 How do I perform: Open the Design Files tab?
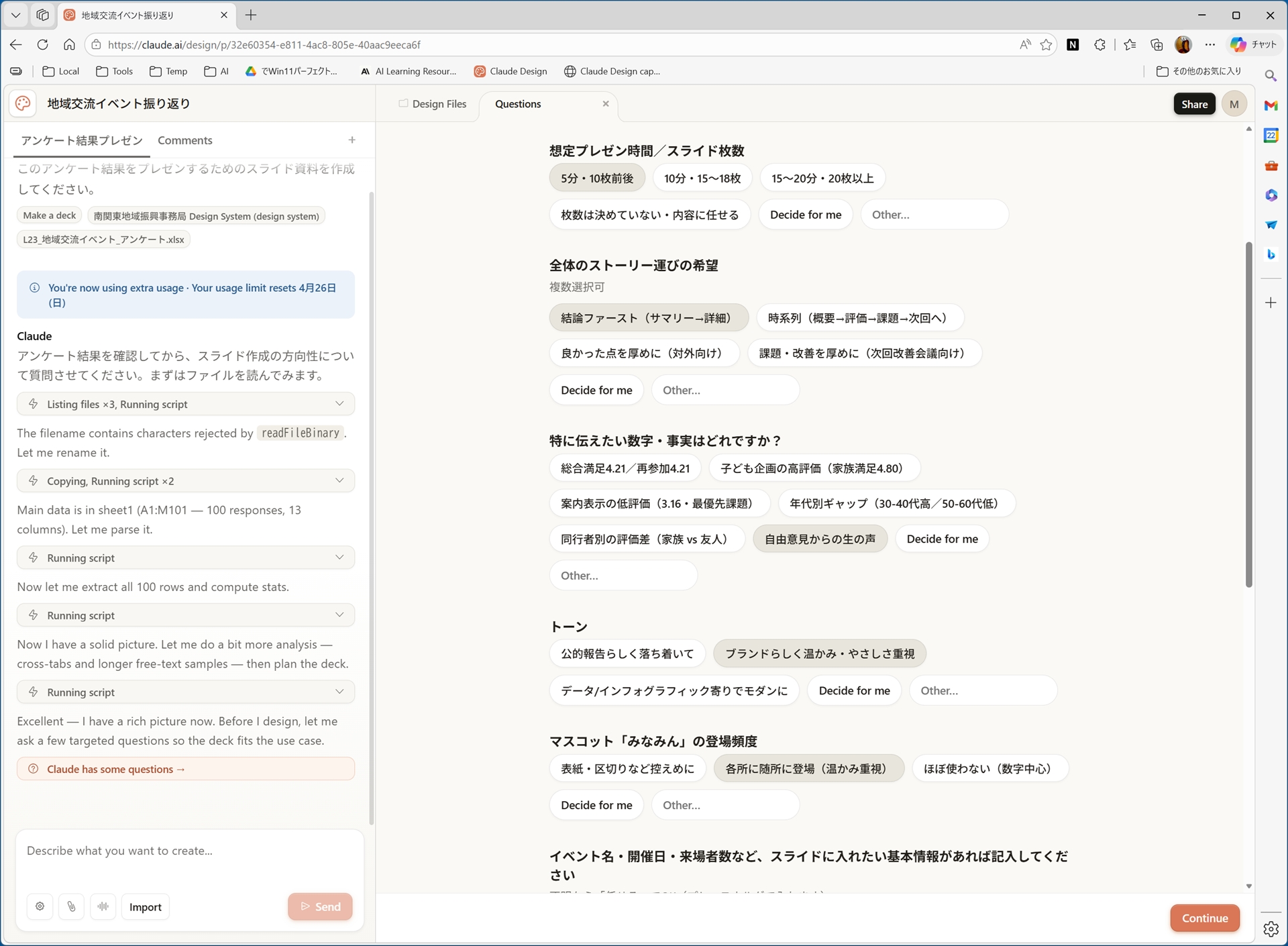point(439,103)
